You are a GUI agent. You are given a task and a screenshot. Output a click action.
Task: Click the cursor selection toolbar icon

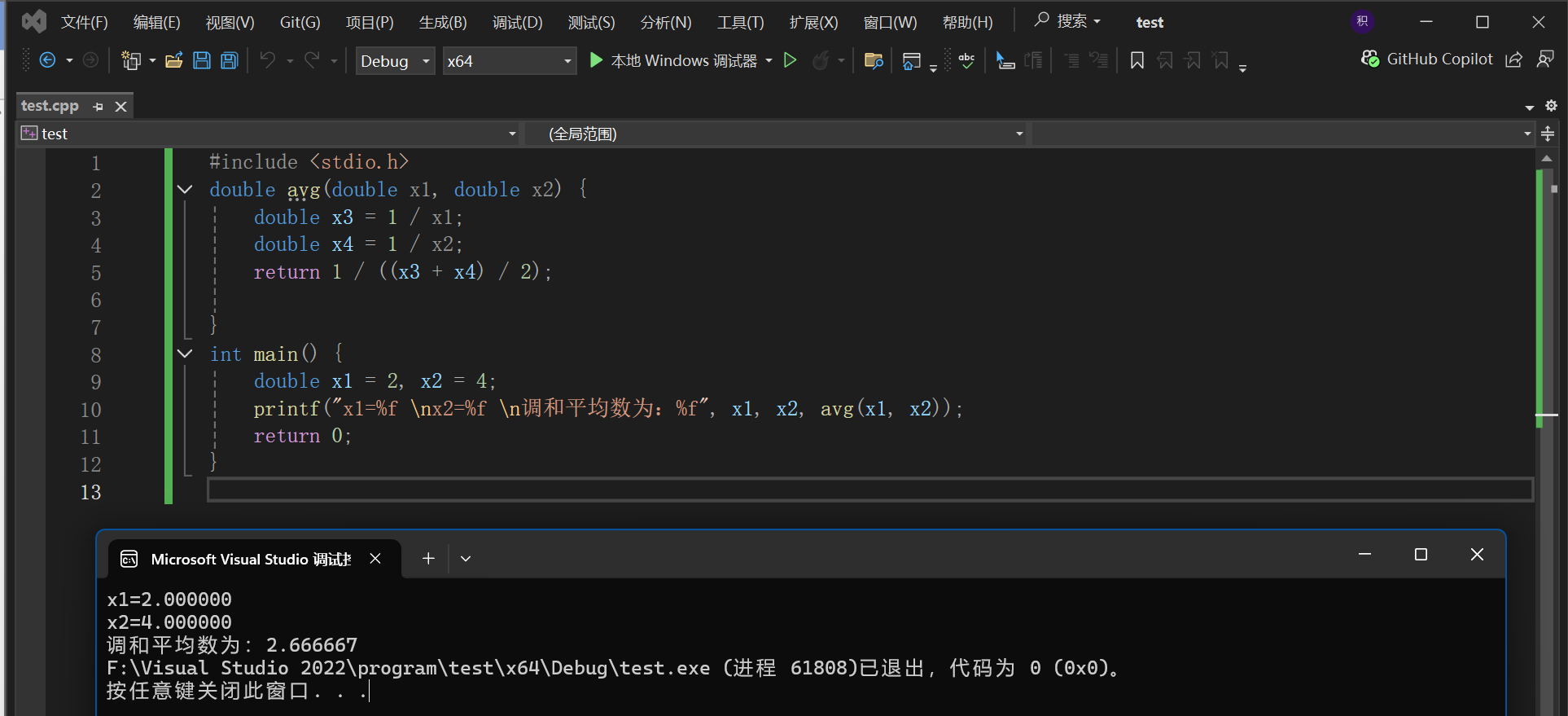[1005, 60]
